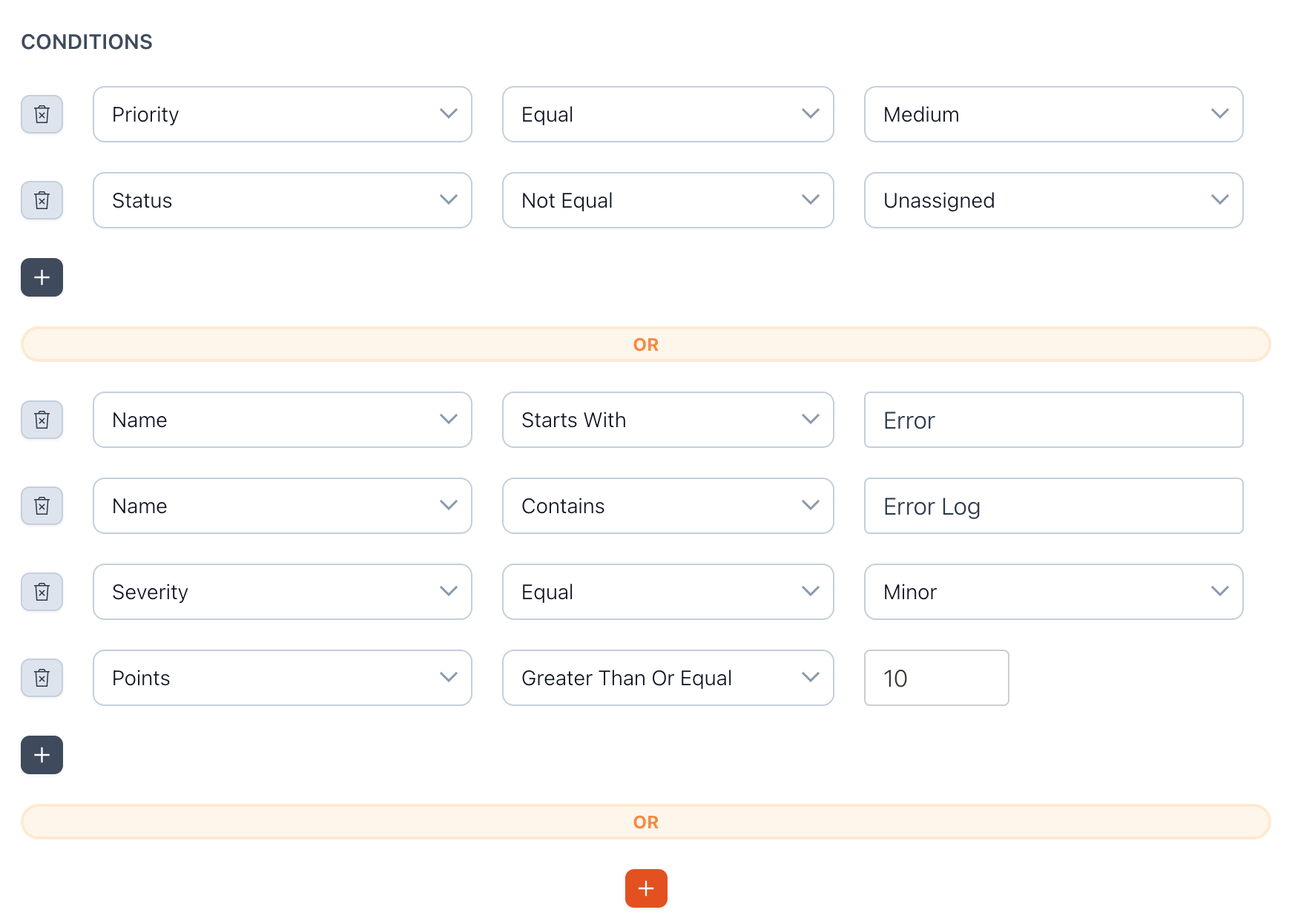
Task: Change the Not Equal operator dropdown
Action: tap(668, 200)
